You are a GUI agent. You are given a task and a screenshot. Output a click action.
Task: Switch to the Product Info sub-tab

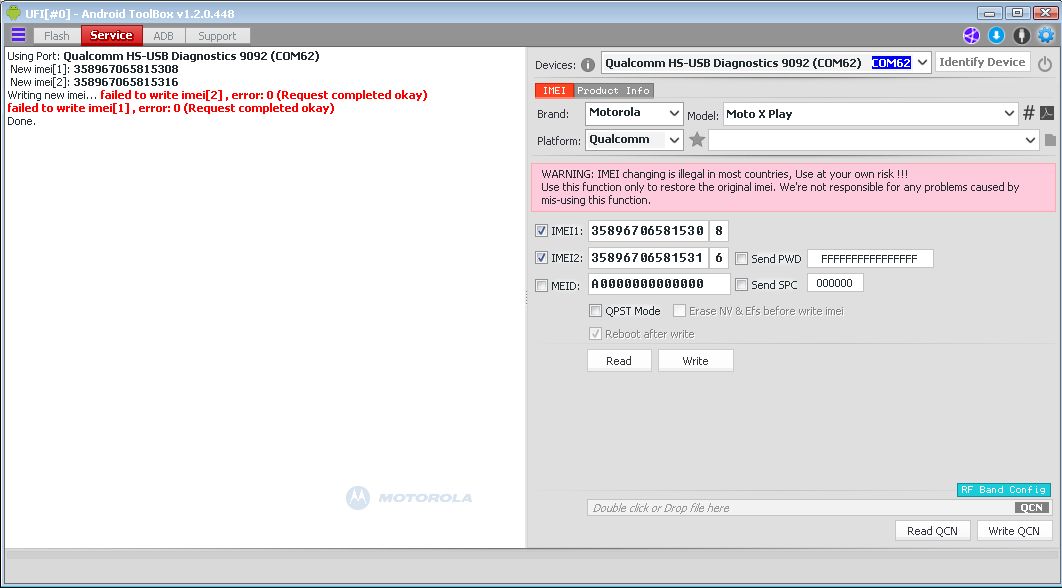coord(613,90)
